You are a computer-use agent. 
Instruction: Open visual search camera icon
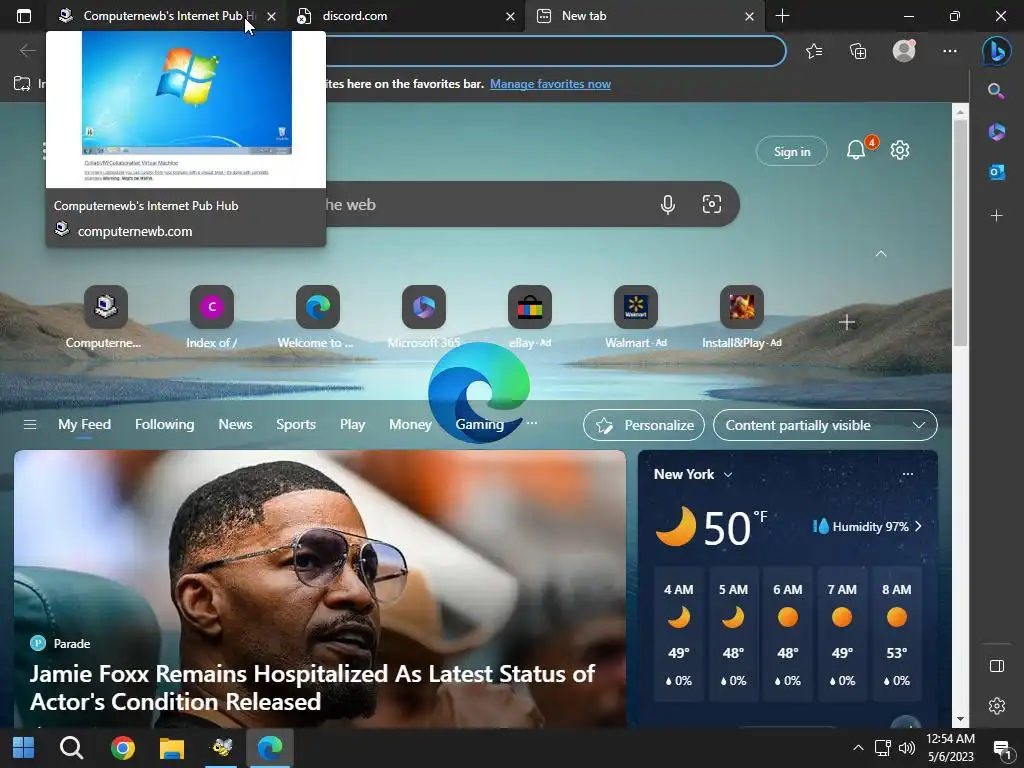(711, 204)
